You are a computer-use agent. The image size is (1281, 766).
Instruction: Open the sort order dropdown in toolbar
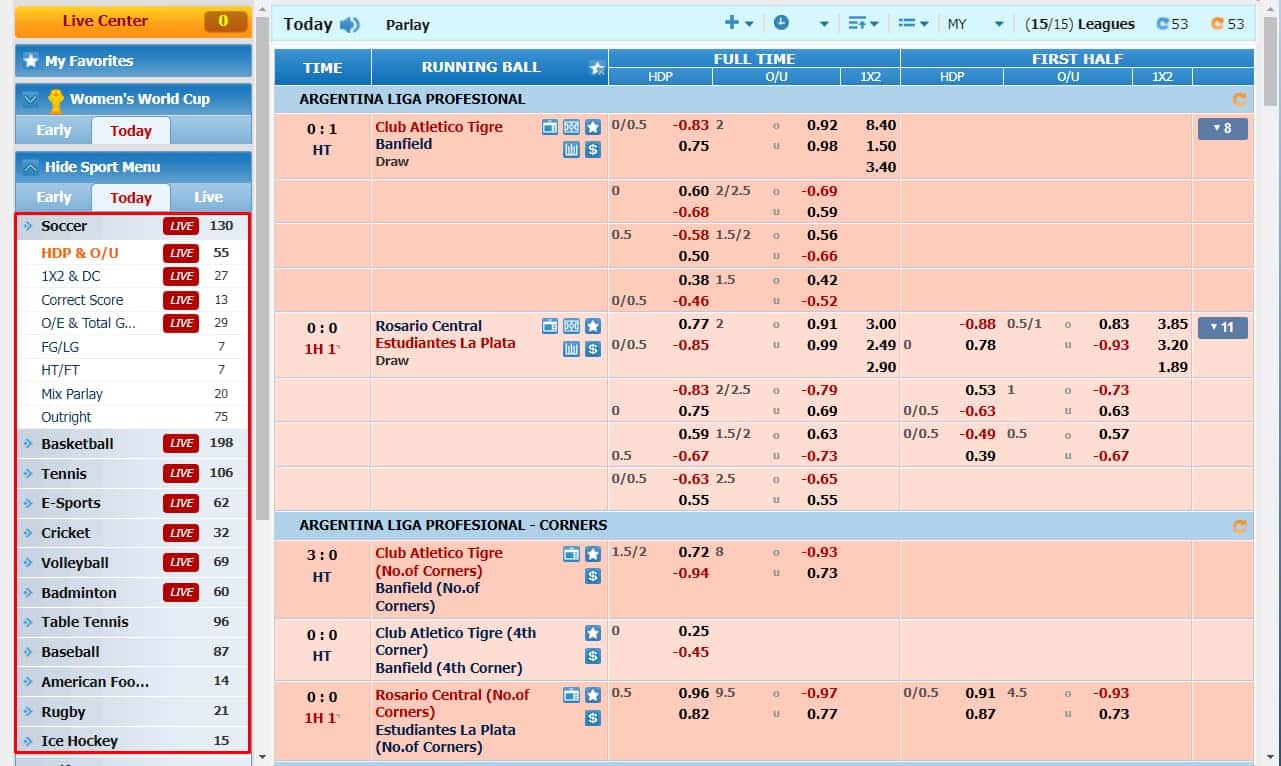click(863, 23)
